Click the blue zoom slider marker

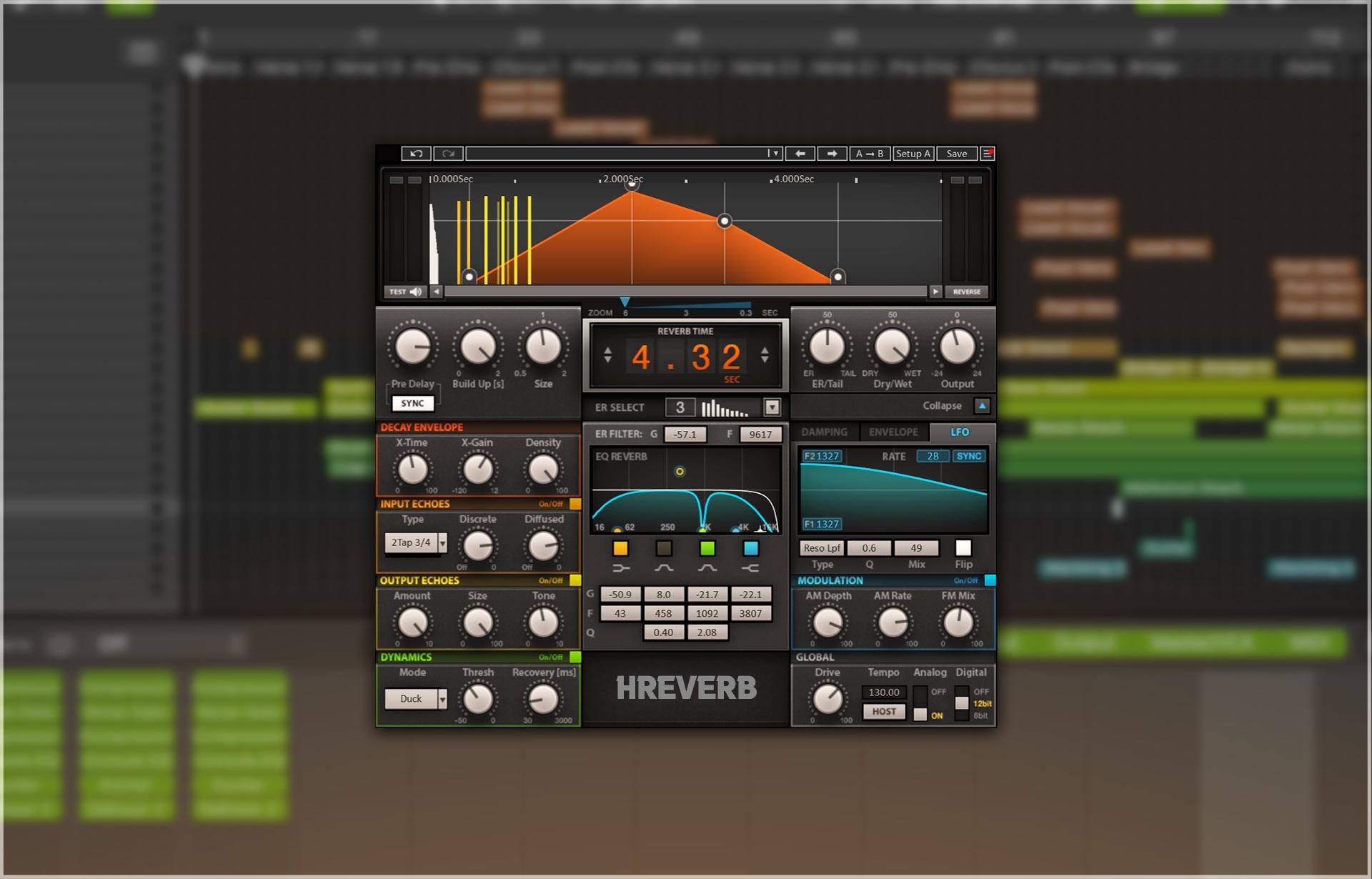pos(625,302)
